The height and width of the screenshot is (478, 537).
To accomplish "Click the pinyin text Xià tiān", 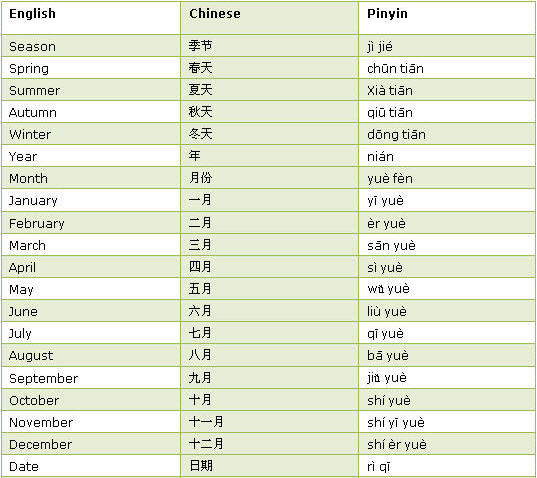I will point(390,90).
